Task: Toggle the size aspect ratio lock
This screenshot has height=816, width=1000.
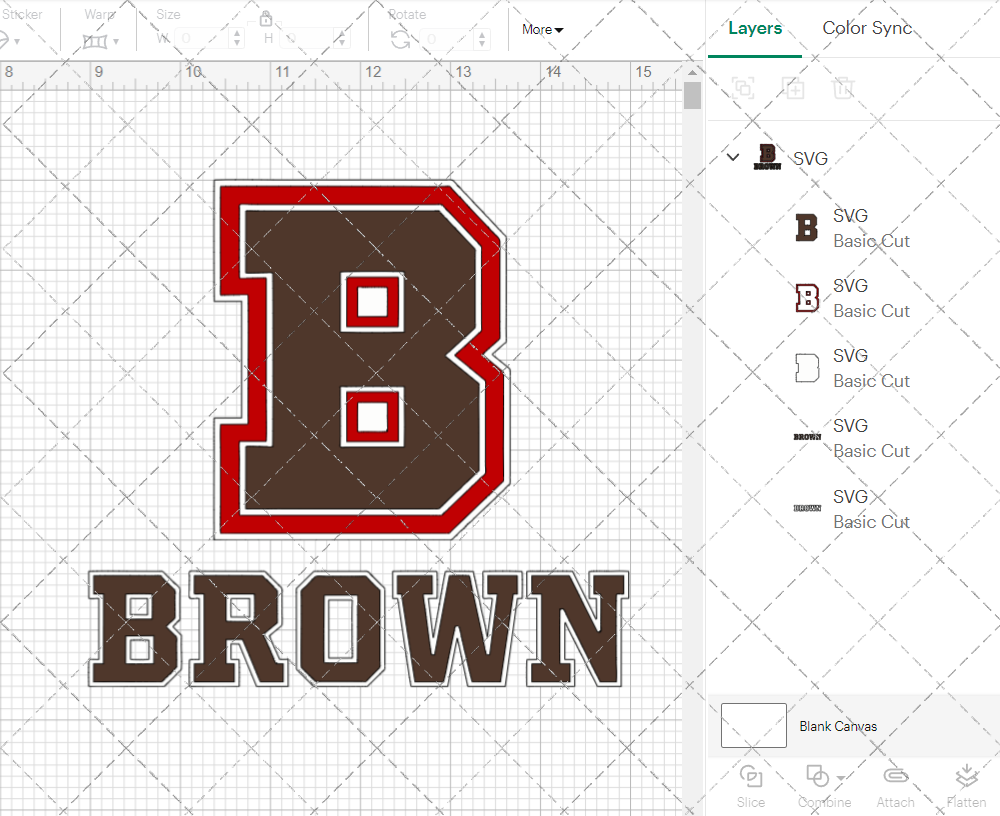Action: coord(266,18)
